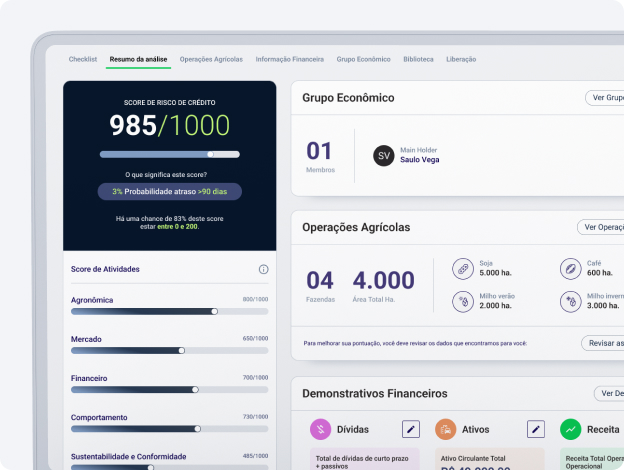Click the SV avatar of Saulo Vega

[384, 156]
